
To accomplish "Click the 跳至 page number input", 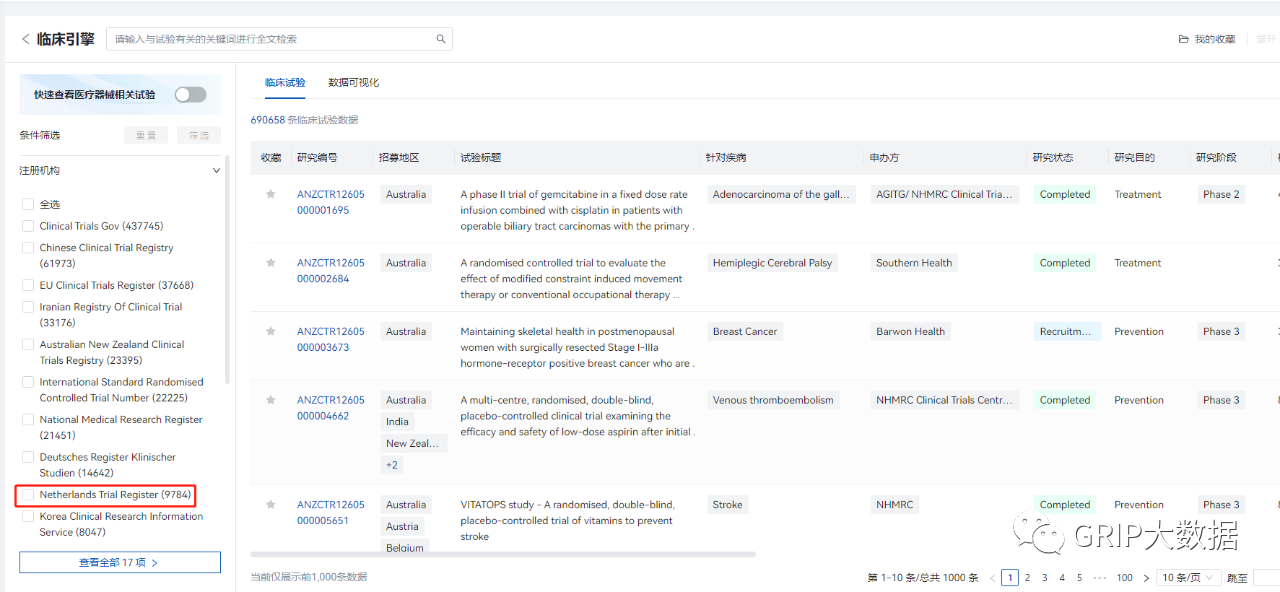I will pos(1266,578).
